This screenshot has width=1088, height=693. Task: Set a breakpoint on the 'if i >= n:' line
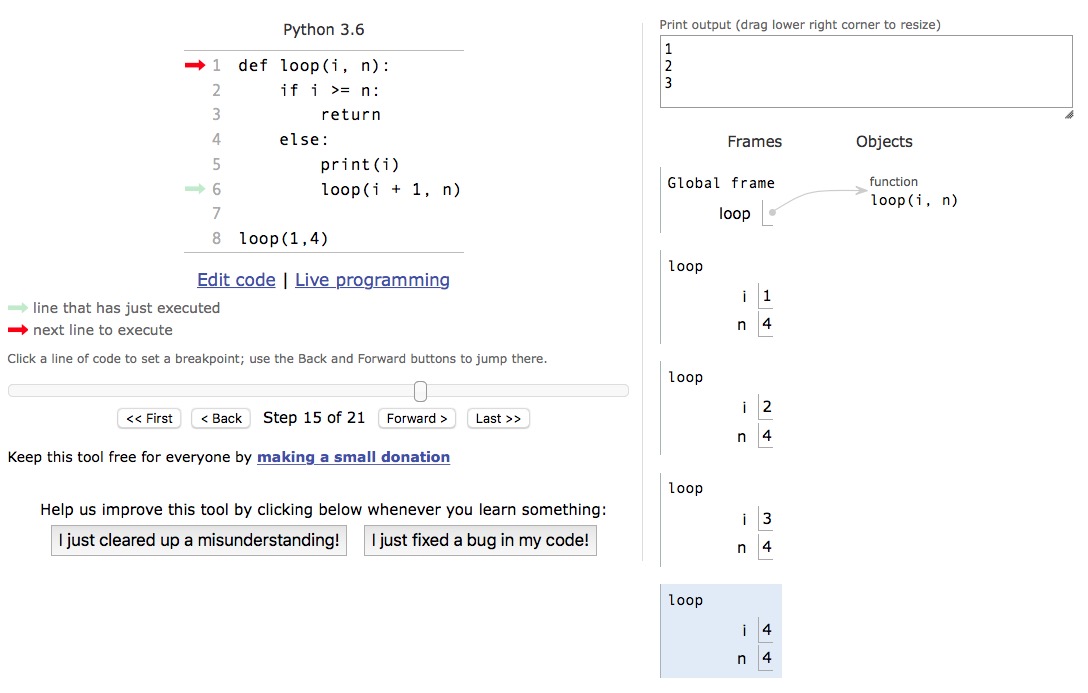pyautogui.click(x=330, y=90)
